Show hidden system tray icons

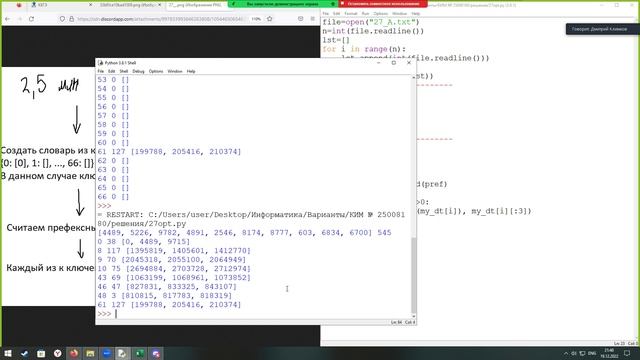click(566, 353)
